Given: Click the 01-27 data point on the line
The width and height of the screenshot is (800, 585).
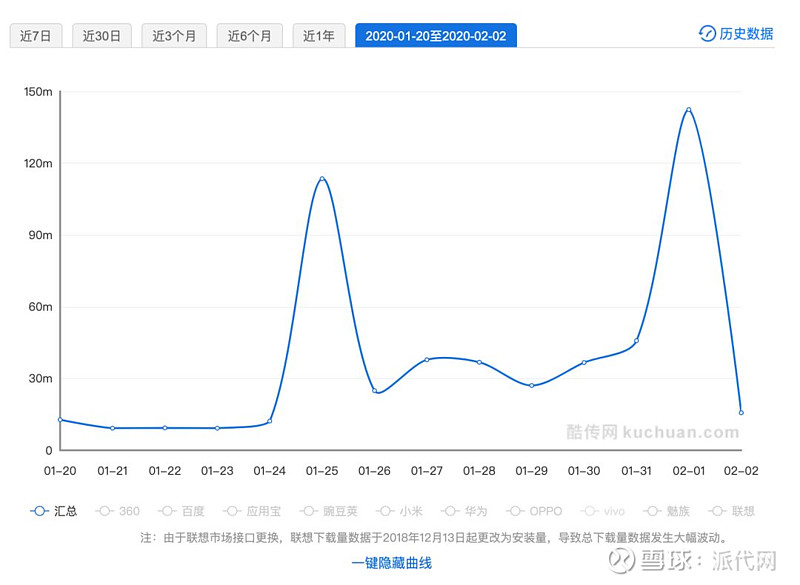Looking at the screenshot, I should point(427,360).
